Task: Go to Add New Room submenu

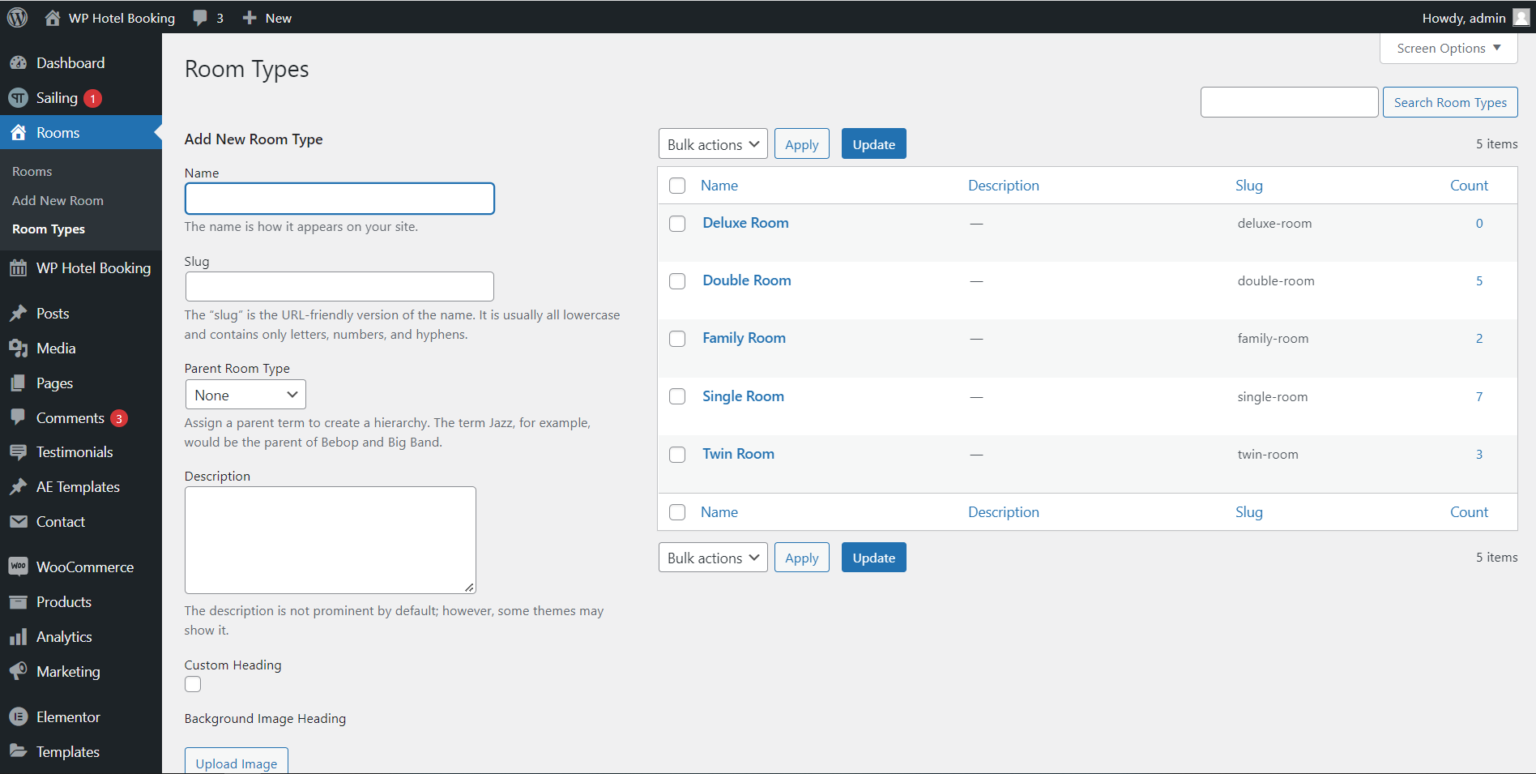Action: (x=58, y=200)
